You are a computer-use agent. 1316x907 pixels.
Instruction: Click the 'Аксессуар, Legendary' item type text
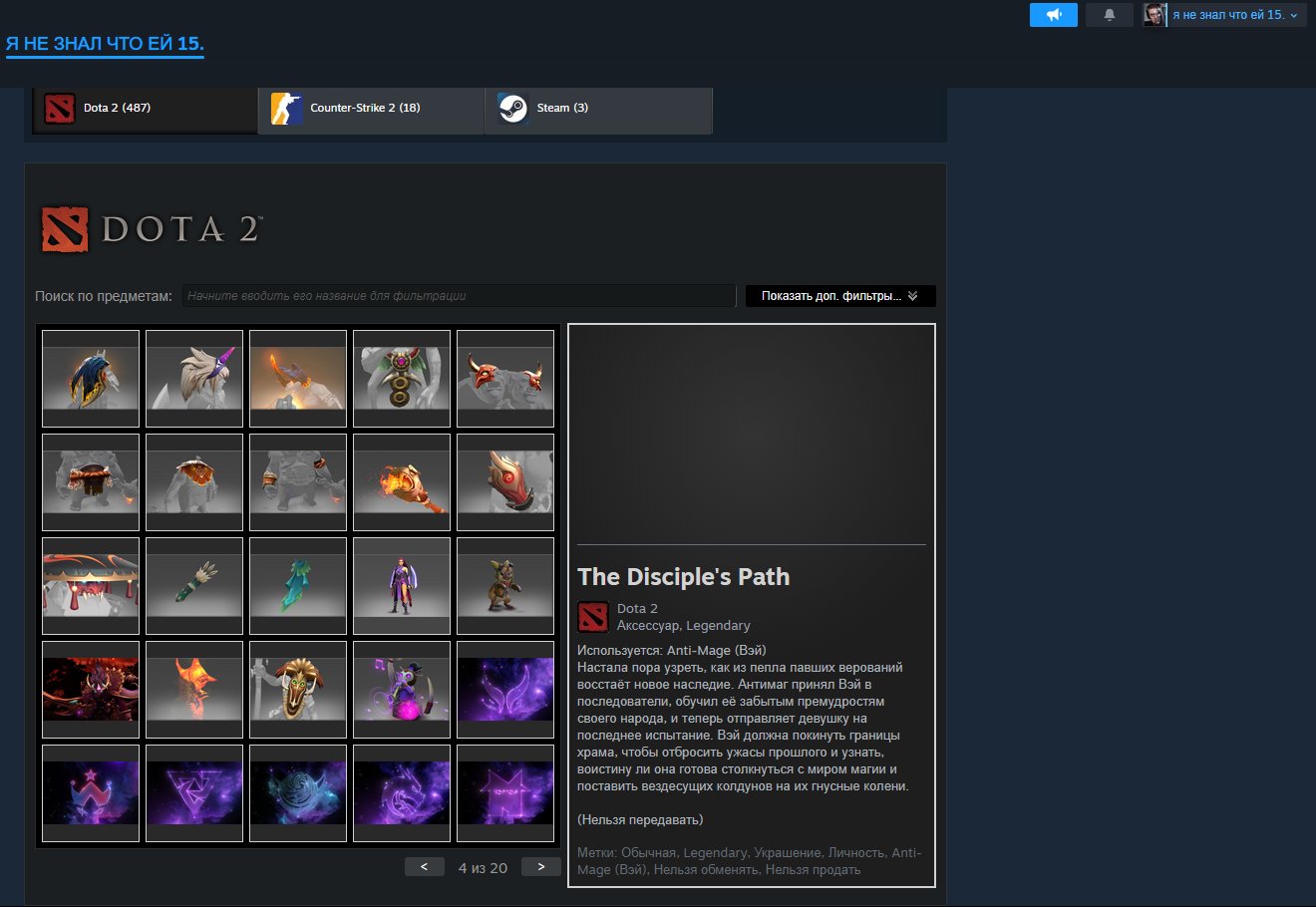[684, 626]
